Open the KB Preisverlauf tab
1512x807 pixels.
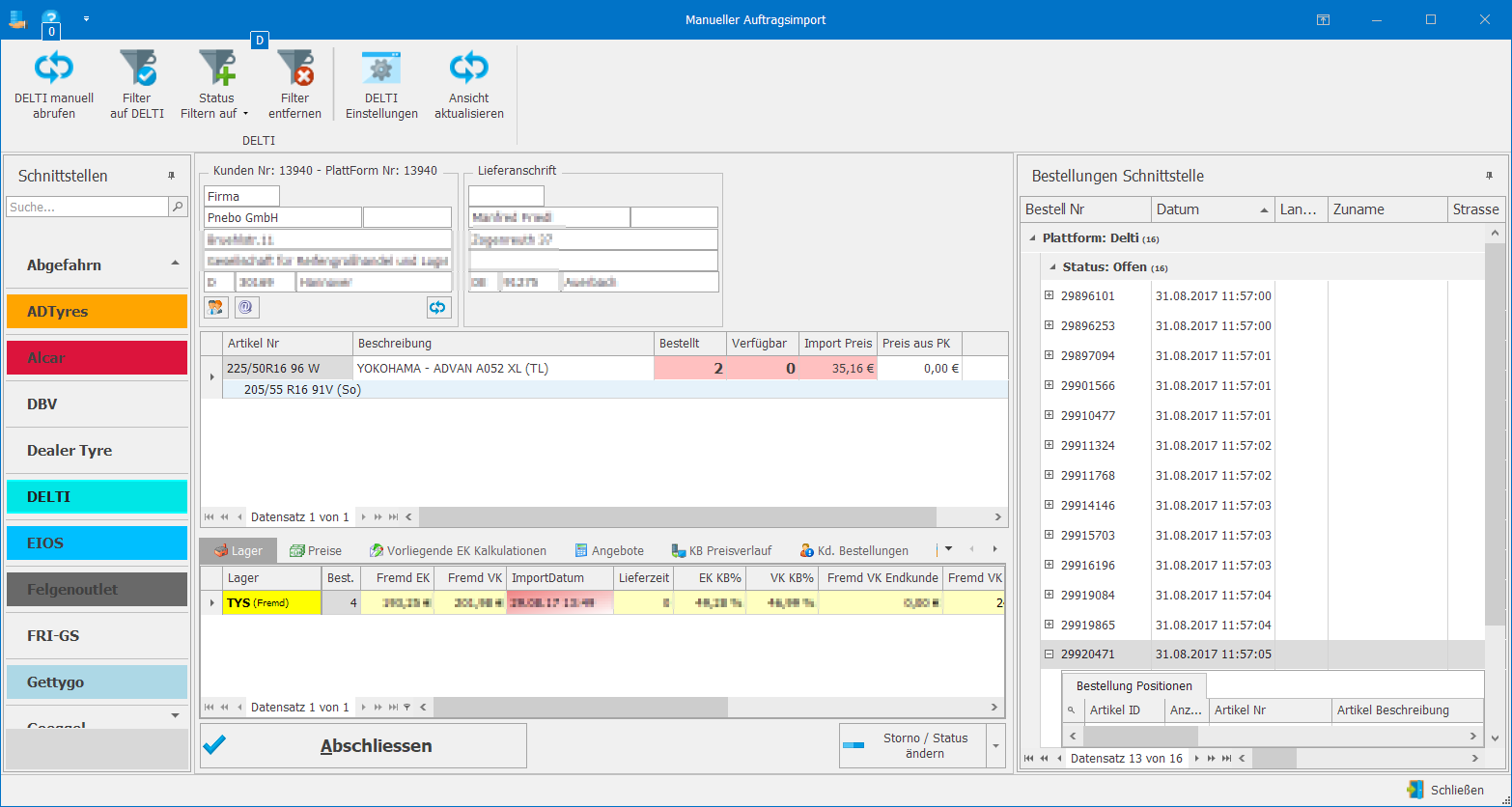tap(722, 551)
